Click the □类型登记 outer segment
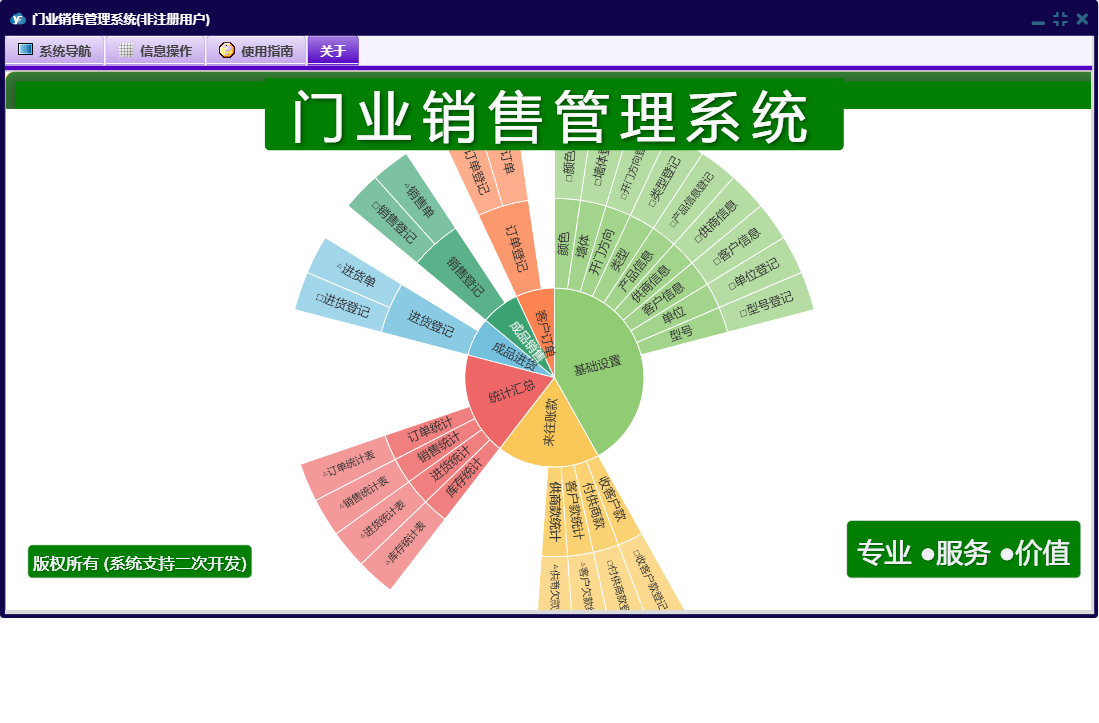The image size is (1099, 723). pyautogui.click(x=664, y=181)
